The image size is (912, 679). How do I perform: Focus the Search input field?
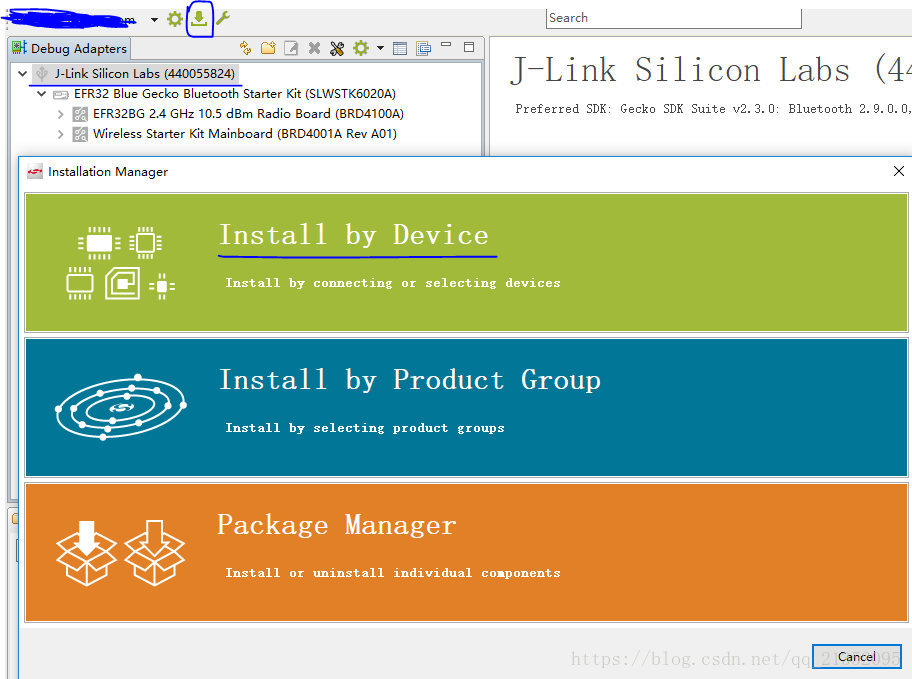[x=674, y=18]
